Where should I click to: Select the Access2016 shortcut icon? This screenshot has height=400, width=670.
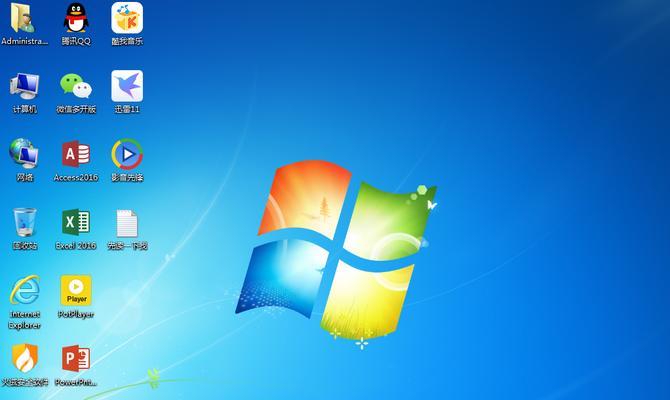(76, 154)
